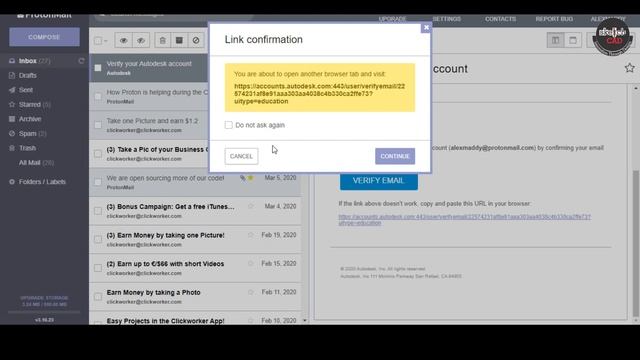Archive message with archive toolbar icon
The height and width of the screenshot is (360, 640).
(179, 40)
